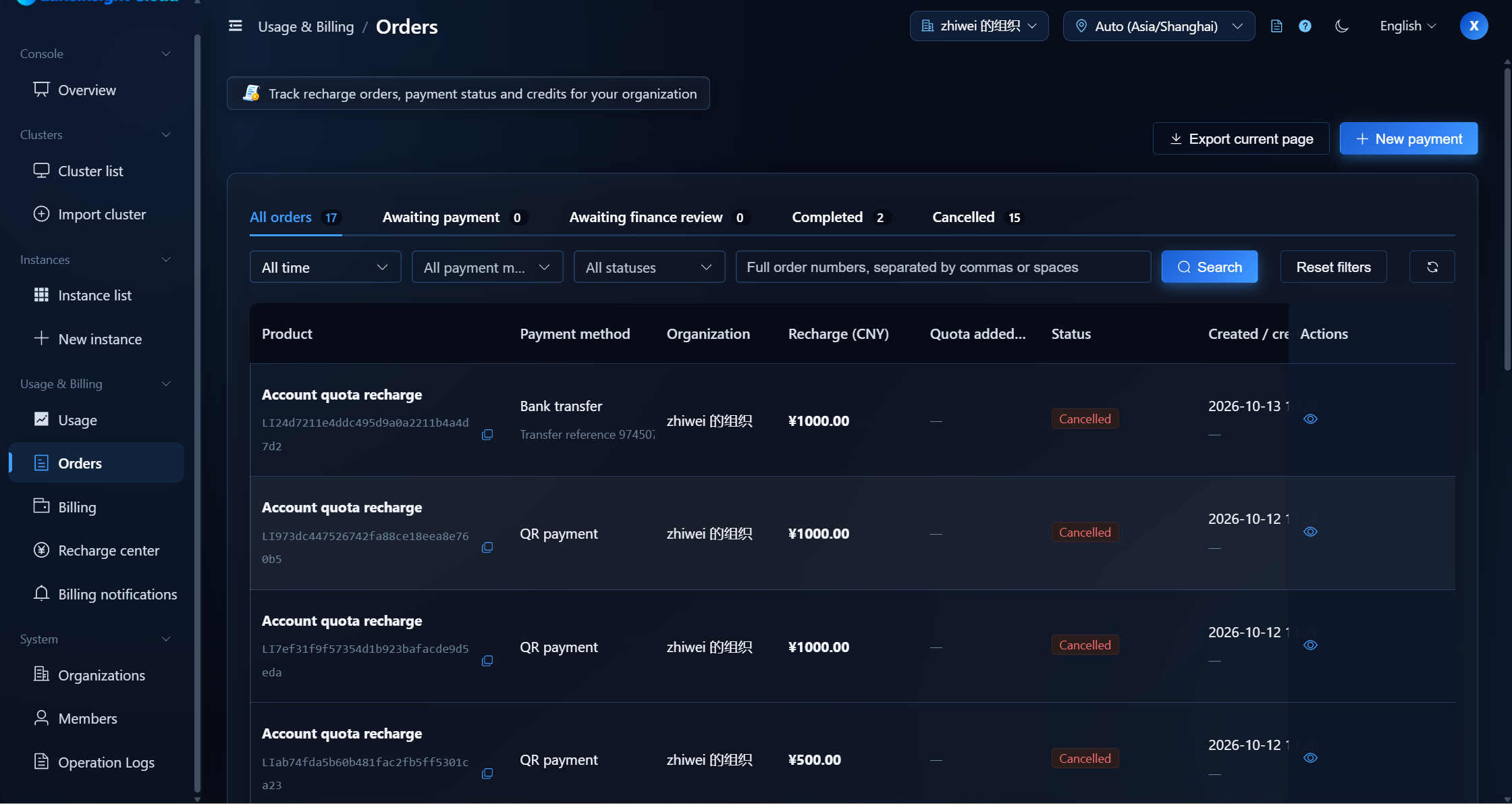Image resolution: width=1512 pixels, height=804 pixels.
Task: Click the New payment button
Action: click(x=1408, y=138)
